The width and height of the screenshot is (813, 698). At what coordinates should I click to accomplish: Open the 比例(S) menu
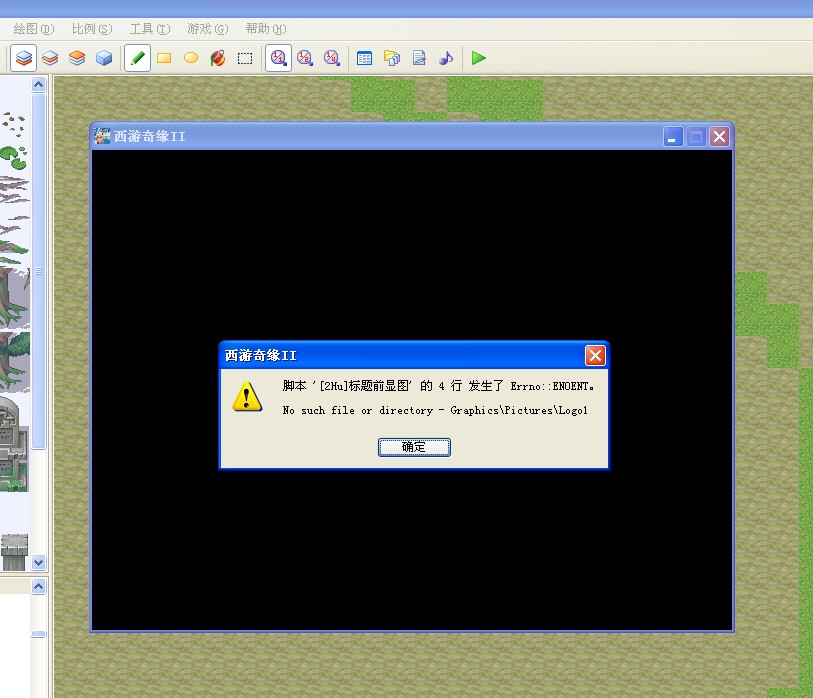[x=92, y=29]
